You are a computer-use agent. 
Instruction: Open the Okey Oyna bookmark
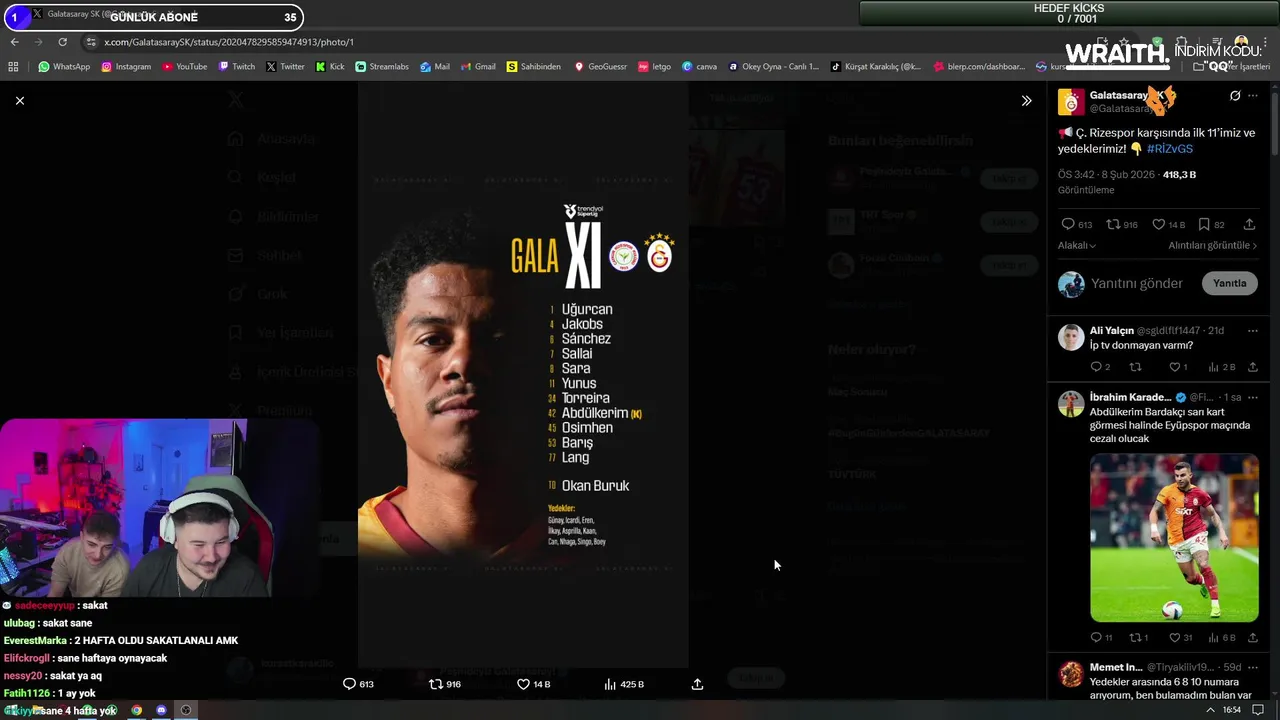pos(774,67)
